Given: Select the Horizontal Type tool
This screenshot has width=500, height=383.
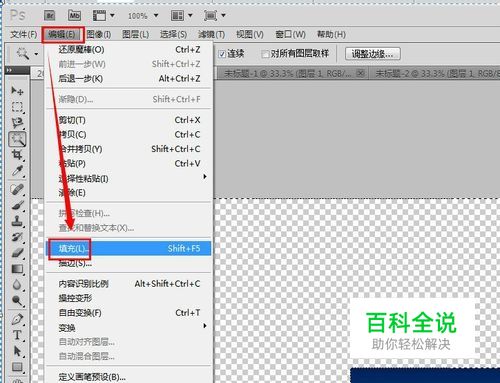Looking at the screenshot, I should click(x=17, y=335).
